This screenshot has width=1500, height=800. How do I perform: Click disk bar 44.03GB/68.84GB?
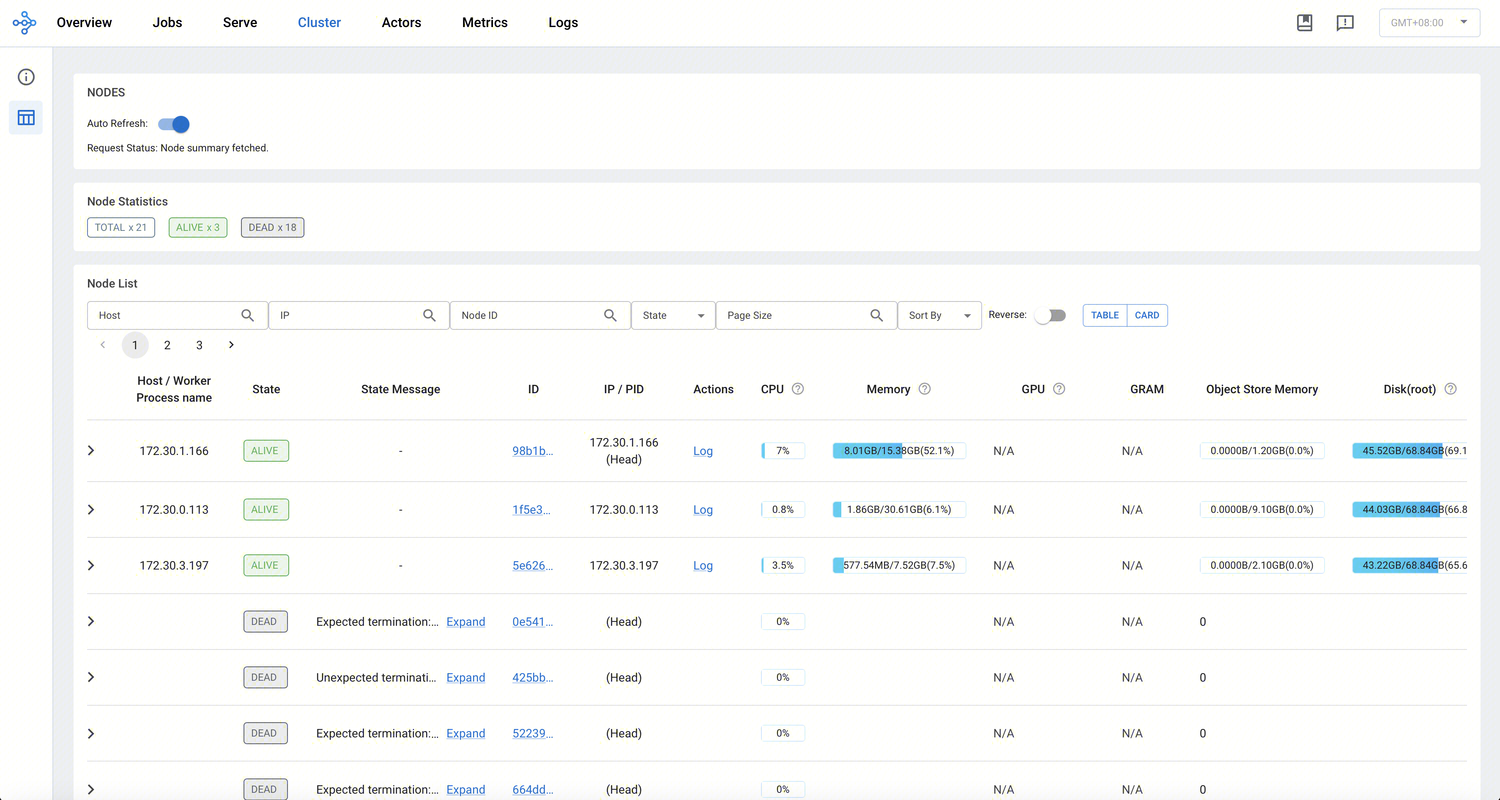[x=1409, y=509]
